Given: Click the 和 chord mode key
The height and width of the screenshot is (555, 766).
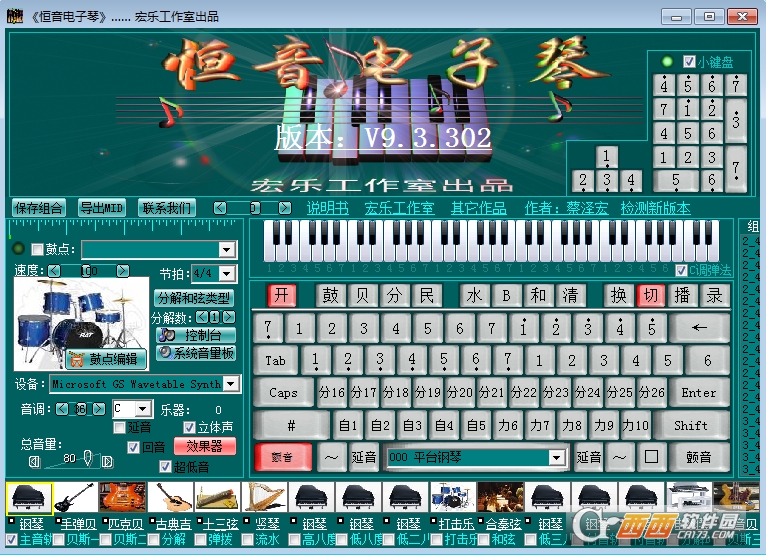Looking at the screenshot, I should tap(538, 295).
